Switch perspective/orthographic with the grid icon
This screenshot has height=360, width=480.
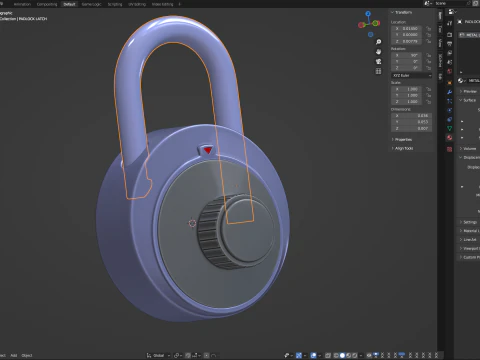378,71
